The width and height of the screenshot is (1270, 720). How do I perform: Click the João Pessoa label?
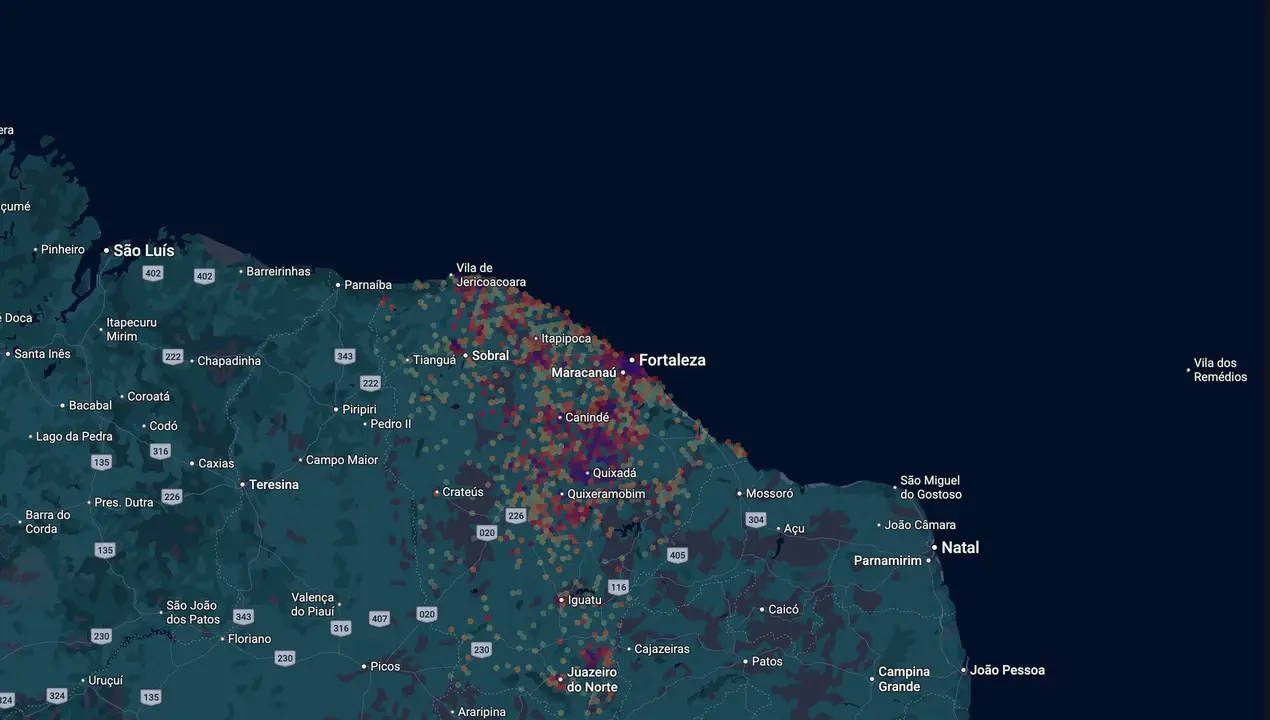coord(1007,670)
